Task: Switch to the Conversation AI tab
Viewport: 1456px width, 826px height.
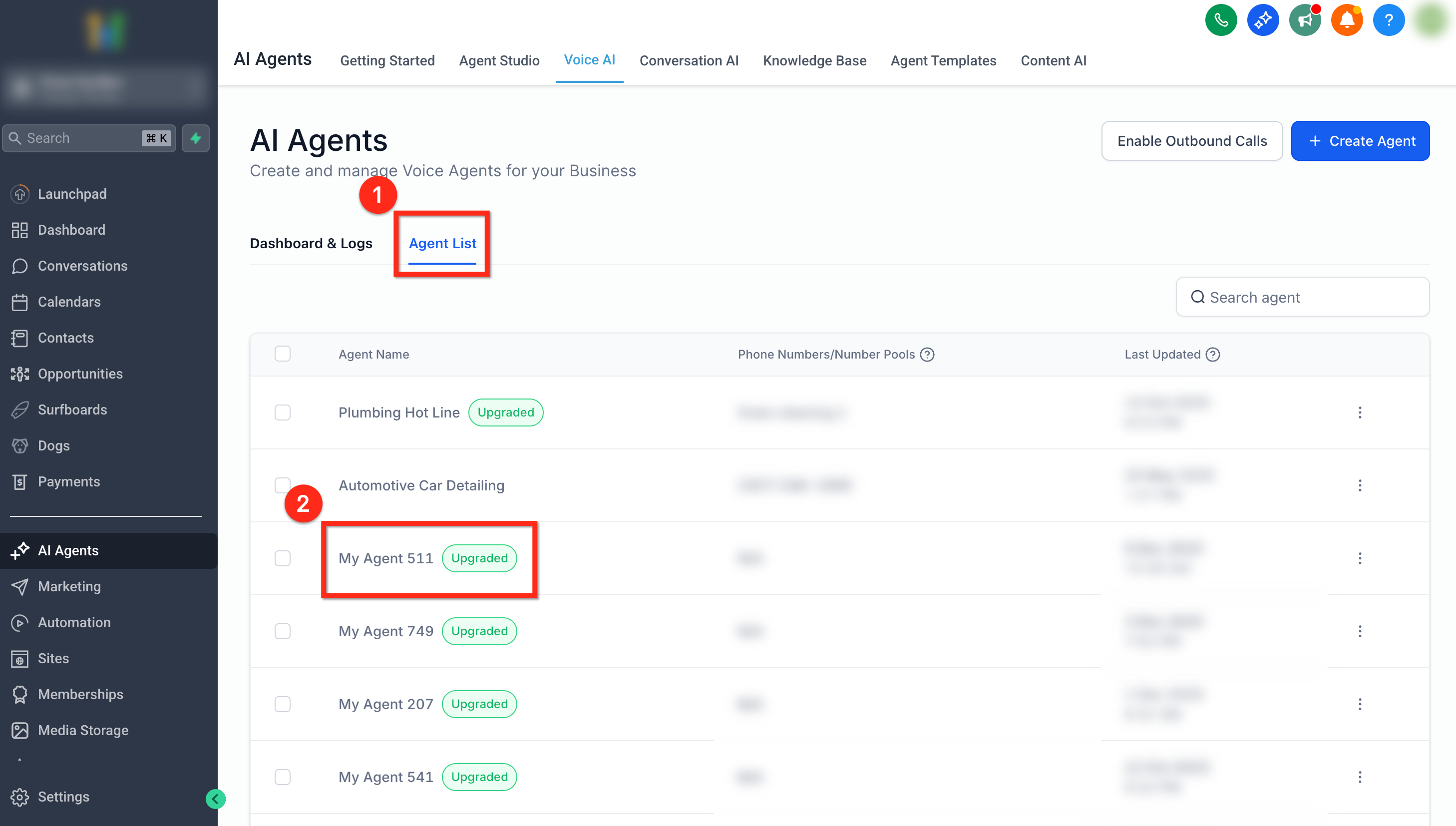Action: click(x=689, y=61)
